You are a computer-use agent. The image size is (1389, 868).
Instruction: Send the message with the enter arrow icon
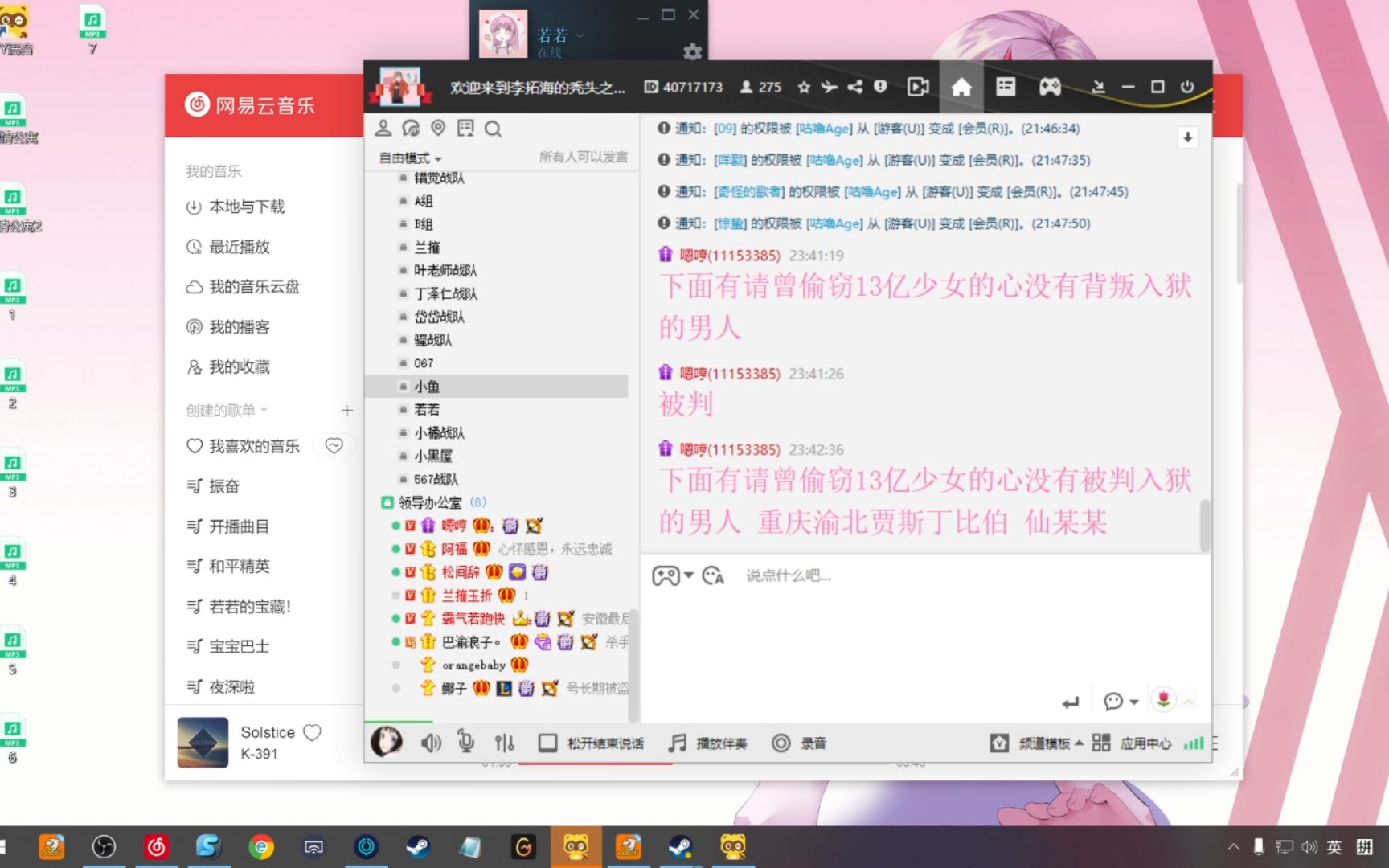tap(1070, 702)
